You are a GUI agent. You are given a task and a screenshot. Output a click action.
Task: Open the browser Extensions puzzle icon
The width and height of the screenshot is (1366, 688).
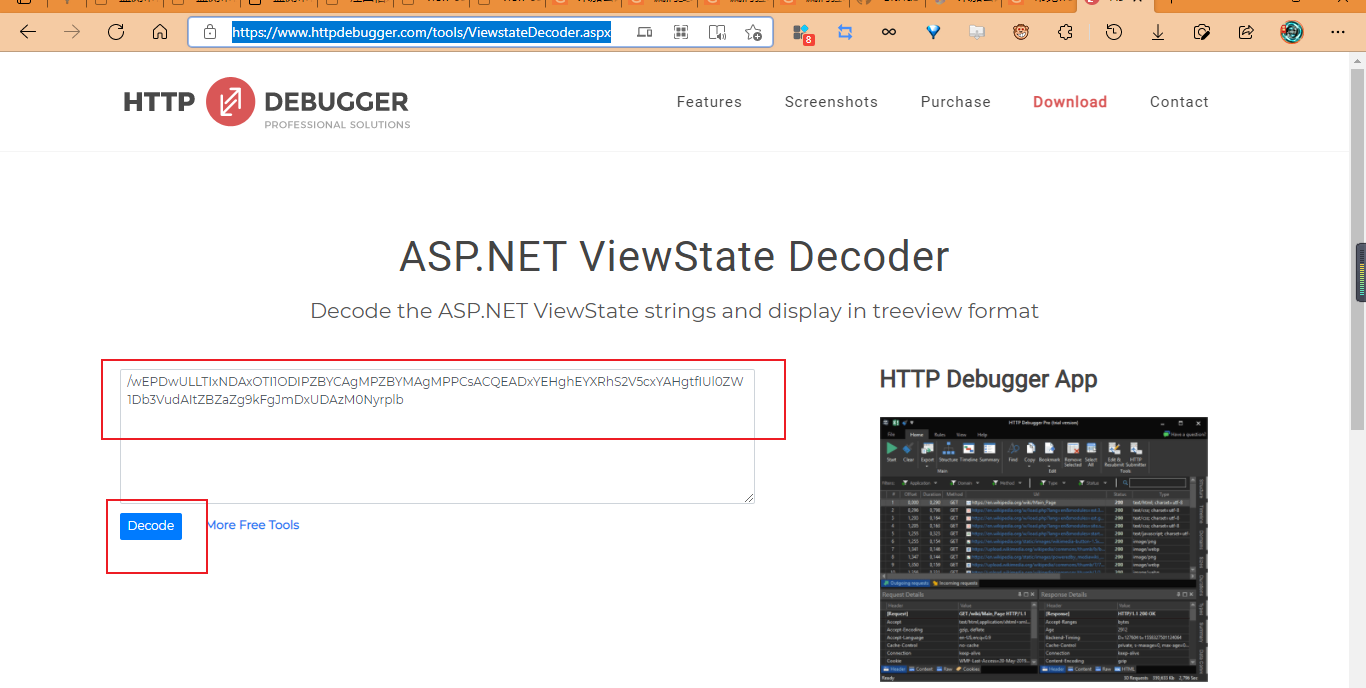[1065, 32]
